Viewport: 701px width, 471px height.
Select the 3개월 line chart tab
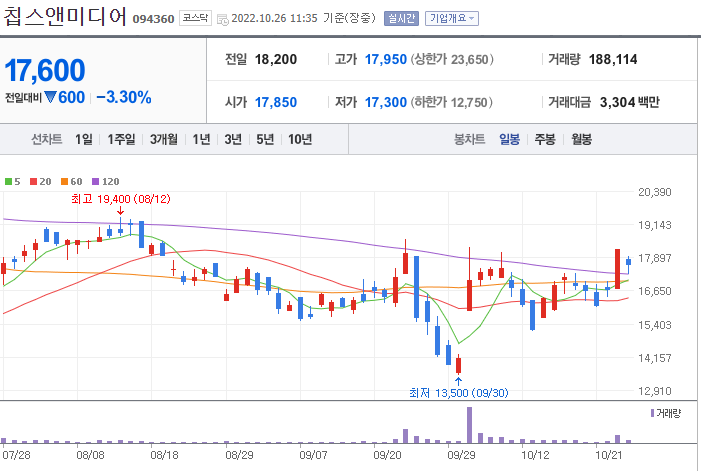(x=164, y=139)
